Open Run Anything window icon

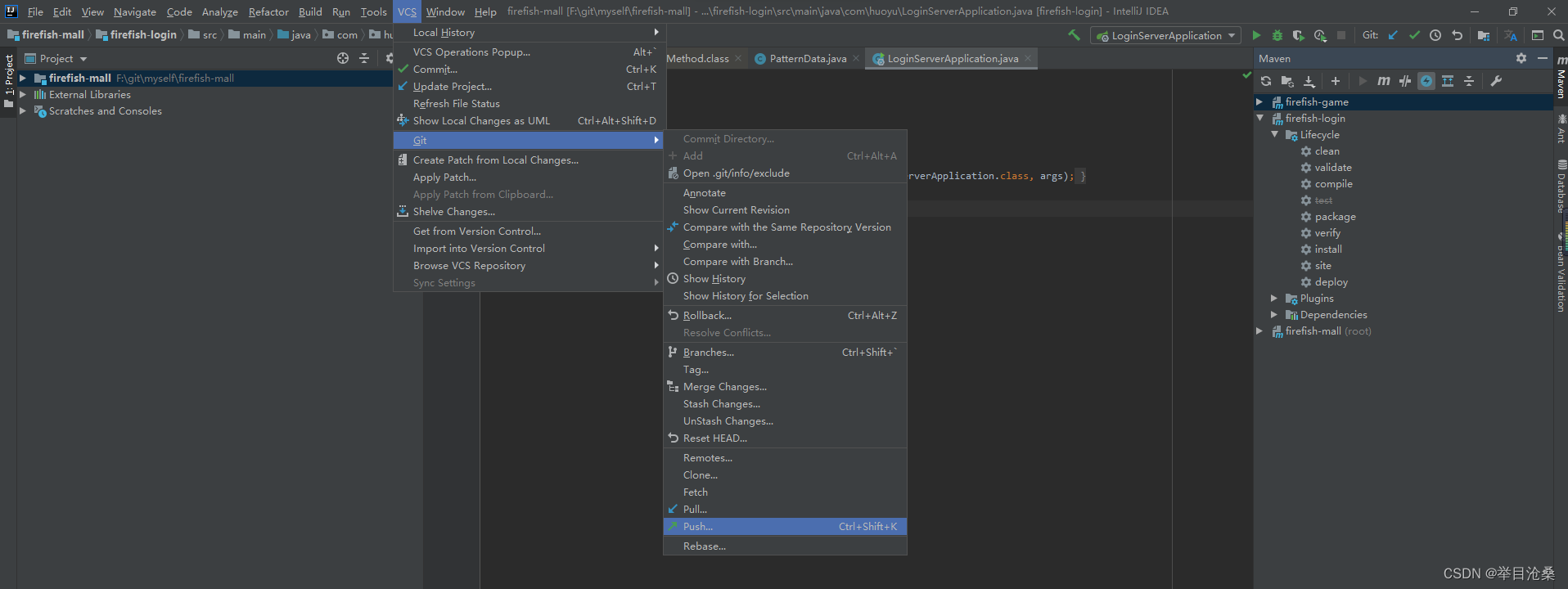click(1538, 35)
